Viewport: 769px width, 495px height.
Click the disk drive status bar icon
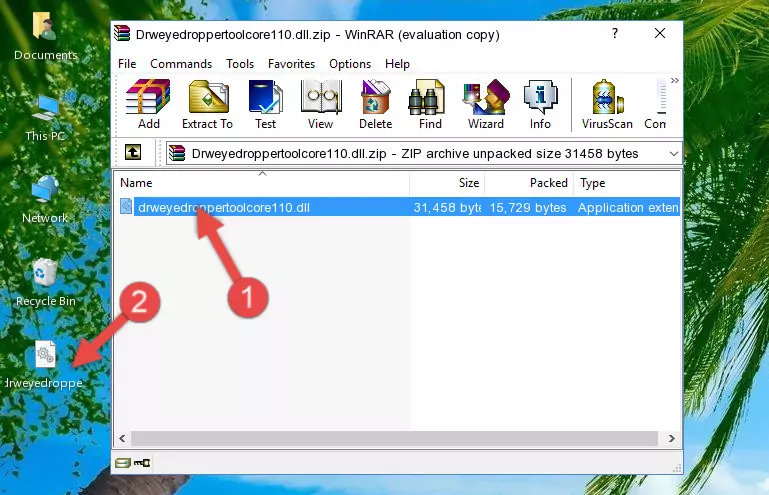[x=123, y=463]
